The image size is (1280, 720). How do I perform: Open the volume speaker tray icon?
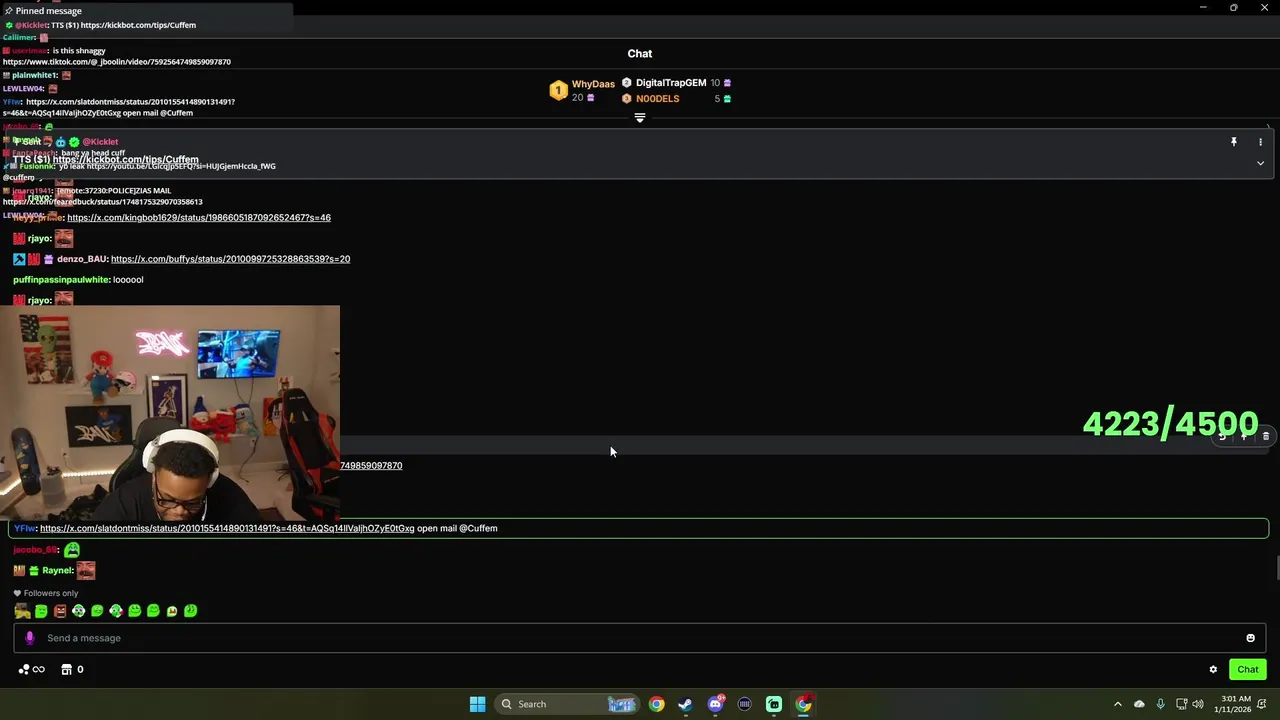click(x=1198, y=704)
